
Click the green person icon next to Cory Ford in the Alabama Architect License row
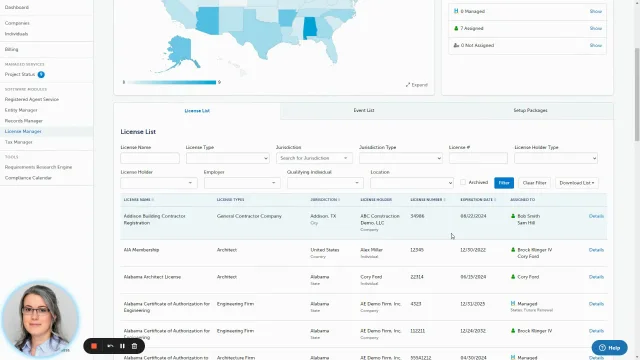pos(513,277)
